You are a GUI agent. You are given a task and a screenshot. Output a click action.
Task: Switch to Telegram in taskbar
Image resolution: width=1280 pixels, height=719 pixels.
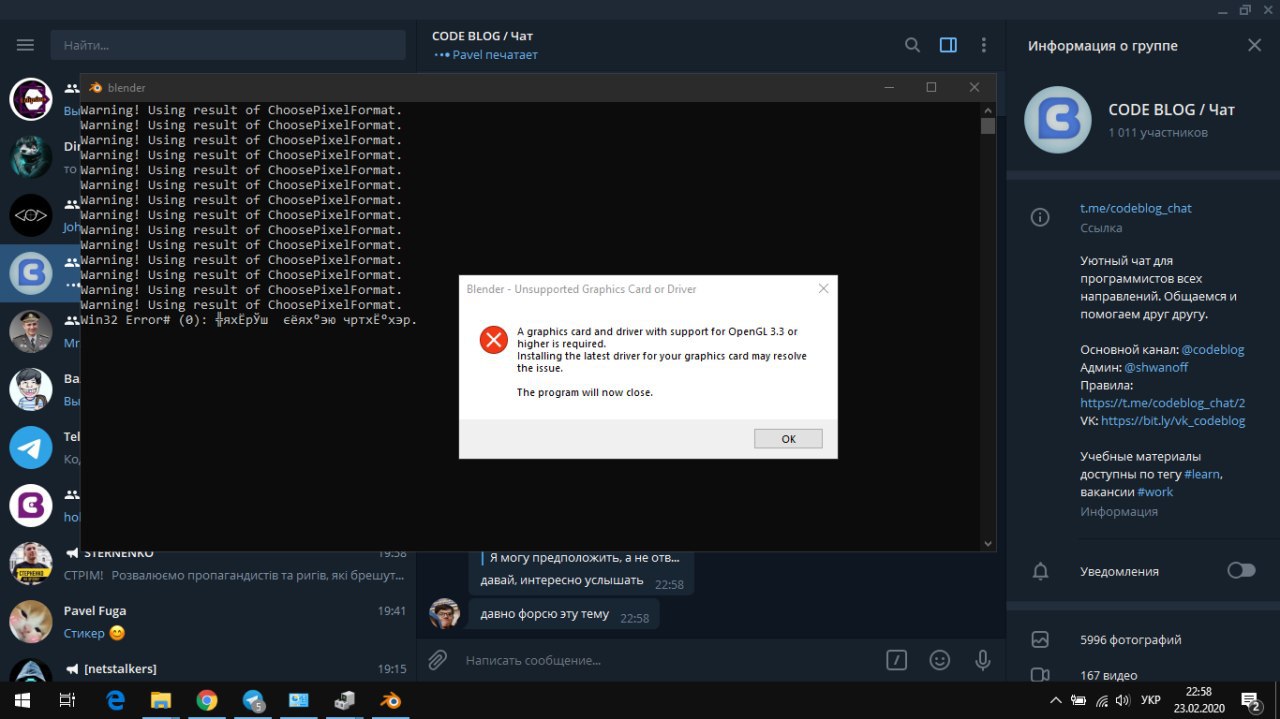[x=253, y=700]
